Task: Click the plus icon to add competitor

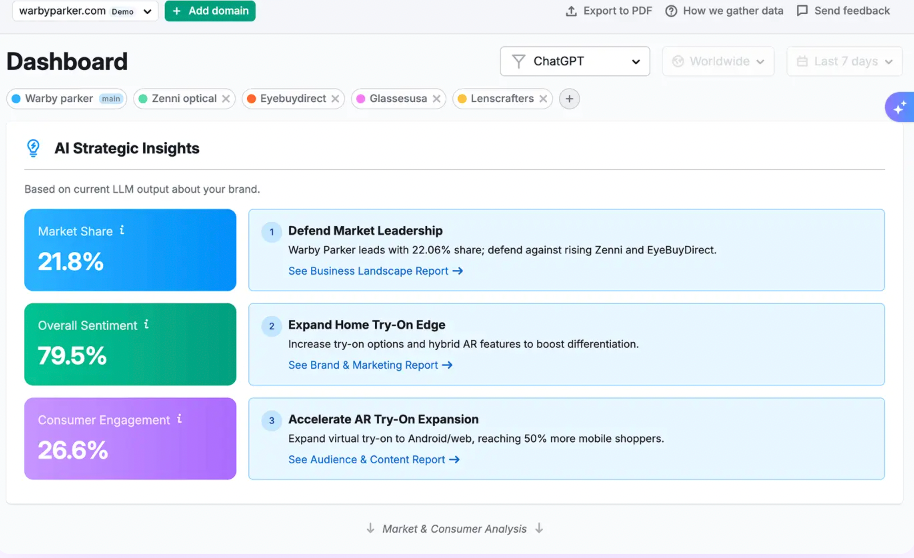Action: click(x=569, y=99)
